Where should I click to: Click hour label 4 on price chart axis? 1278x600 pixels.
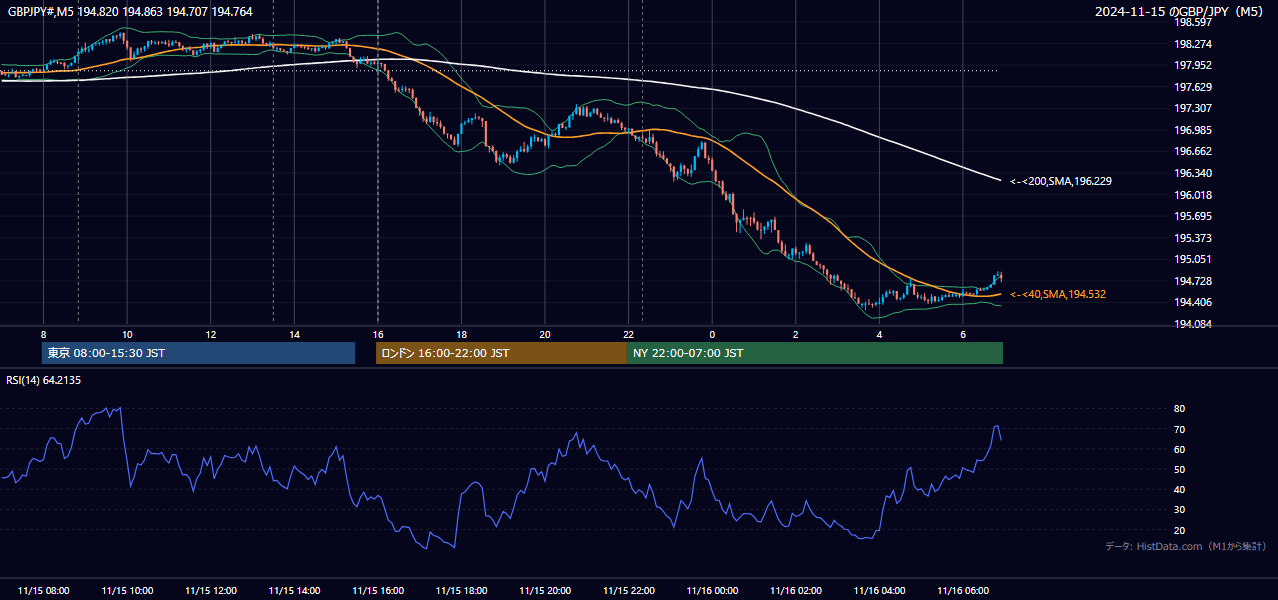(879, 334)
